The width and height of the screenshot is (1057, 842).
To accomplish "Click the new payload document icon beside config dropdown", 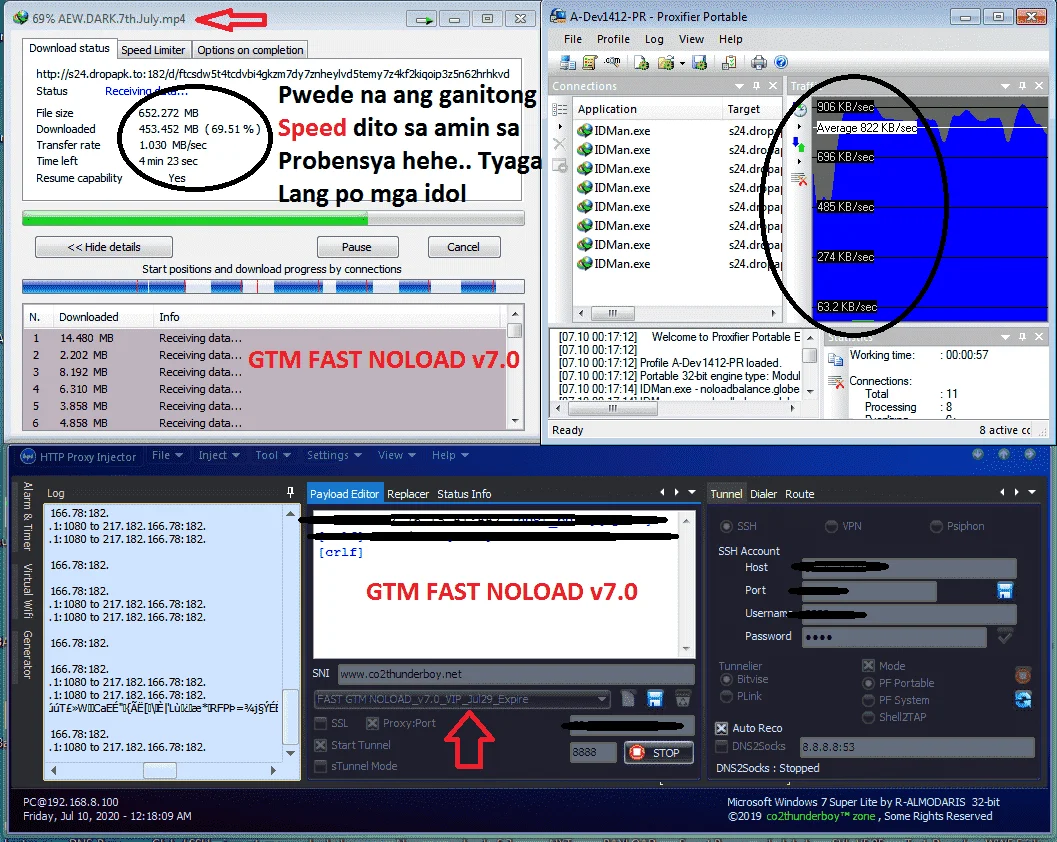I will tap(628, 699).
